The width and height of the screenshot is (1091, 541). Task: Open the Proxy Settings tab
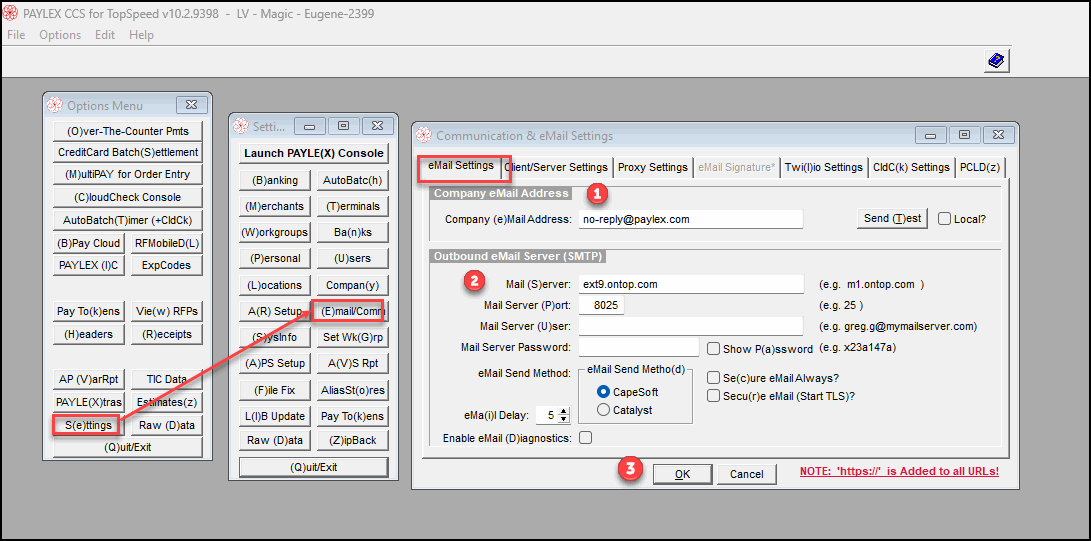(653, 167)
